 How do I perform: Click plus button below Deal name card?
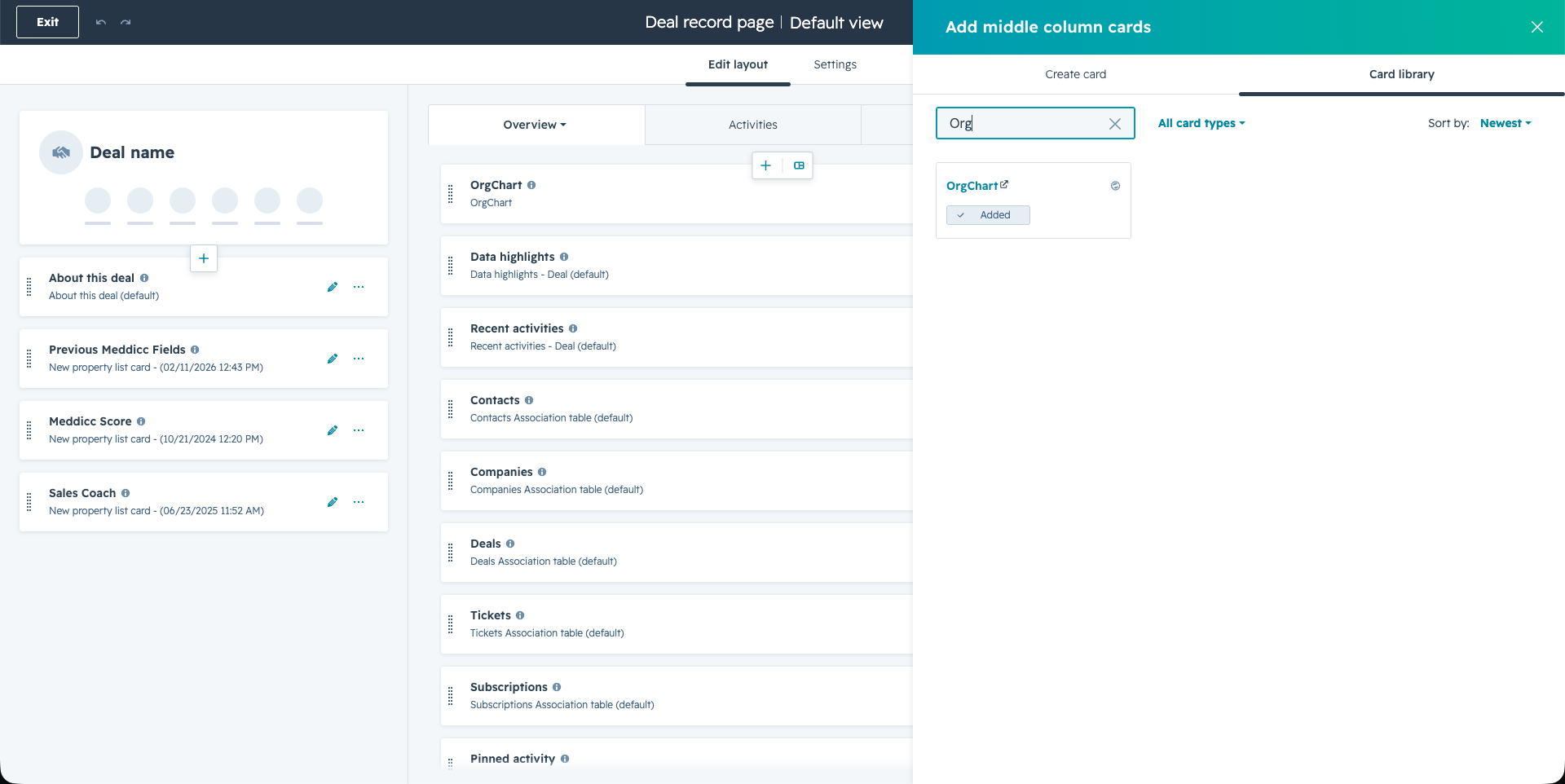(204, 258)
